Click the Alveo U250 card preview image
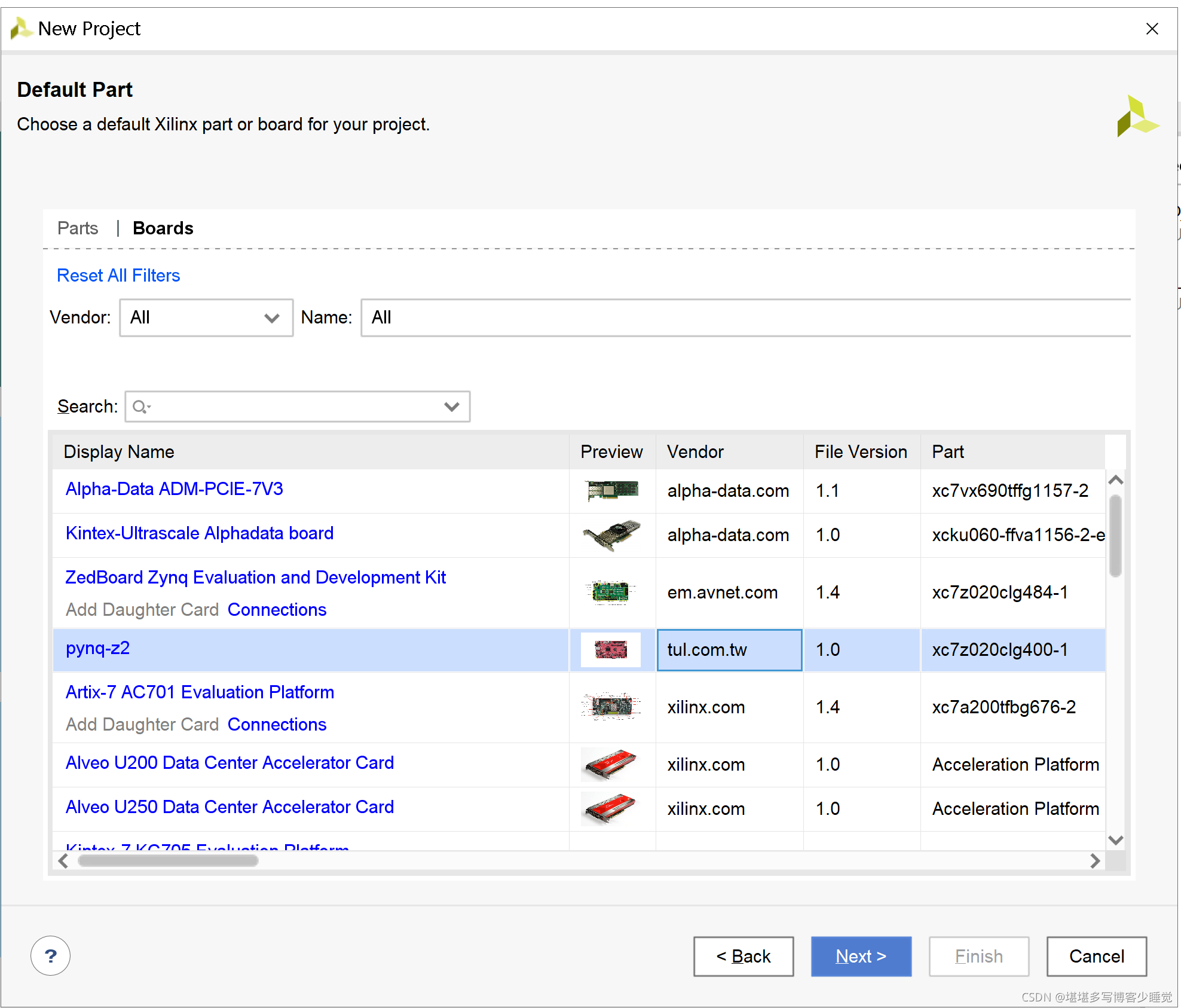1181x1008 pixels. [611, 808]
